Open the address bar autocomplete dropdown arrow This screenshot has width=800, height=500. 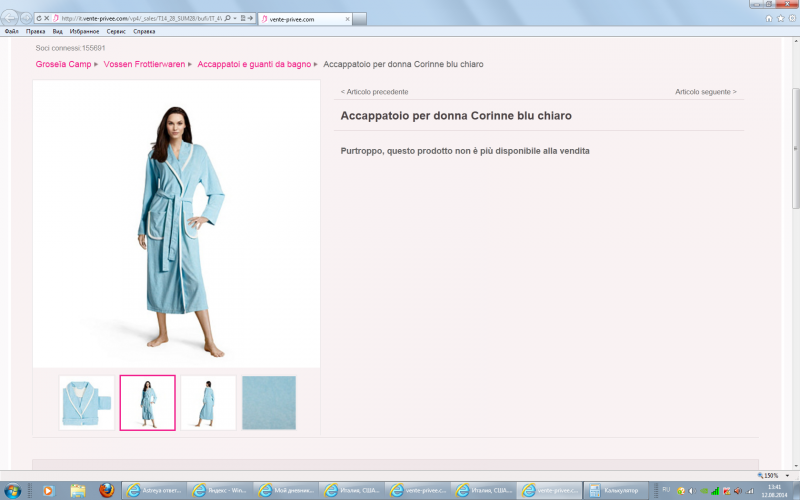235,18
